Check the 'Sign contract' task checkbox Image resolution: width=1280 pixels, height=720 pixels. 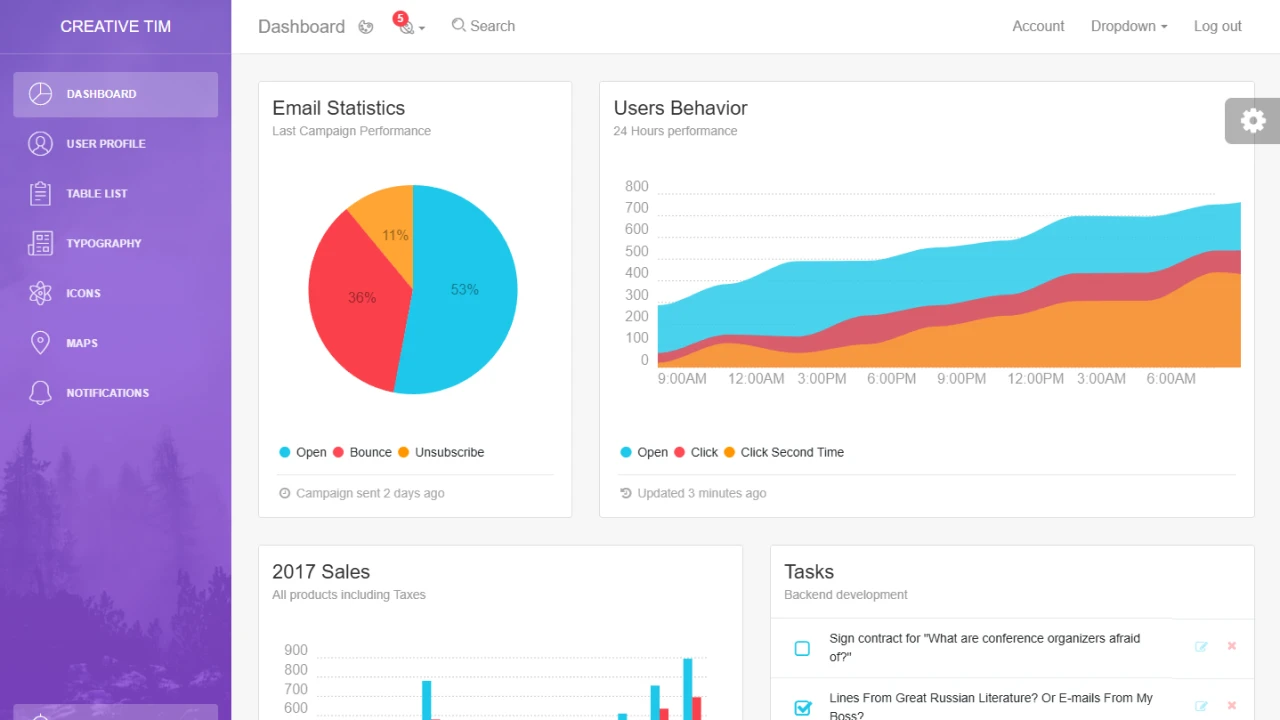click(x=802, y=648)
